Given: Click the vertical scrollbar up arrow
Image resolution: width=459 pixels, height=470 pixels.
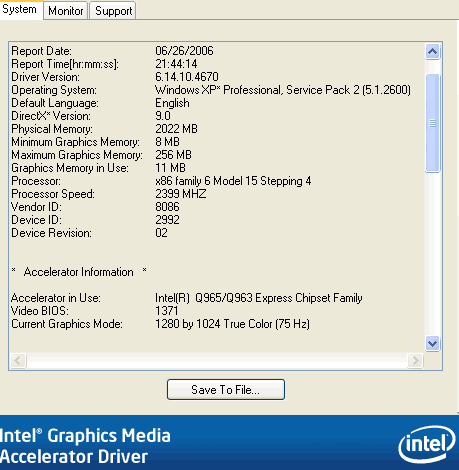Looking at the screenshot, I should coord(432,51).
